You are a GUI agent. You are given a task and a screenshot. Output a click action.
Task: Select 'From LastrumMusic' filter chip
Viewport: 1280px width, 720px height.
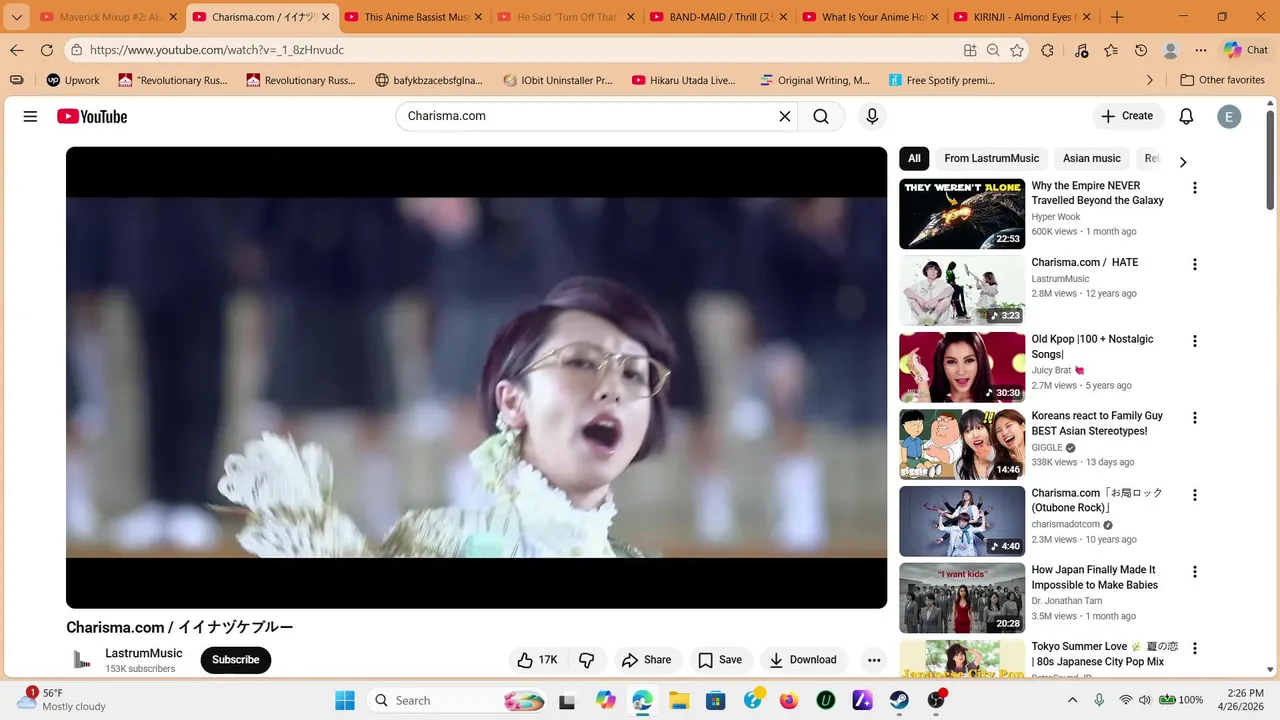pos(991,158)
